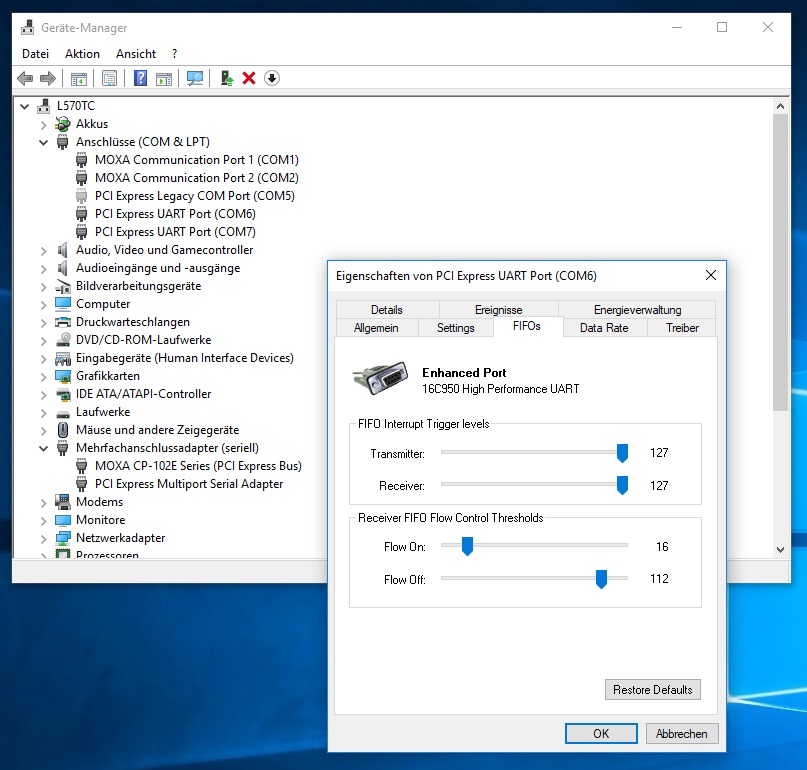Screen dimensions: 807x770
Task: Open the Aktion menu
Action: pyautogui.click(x=82, y=54)
